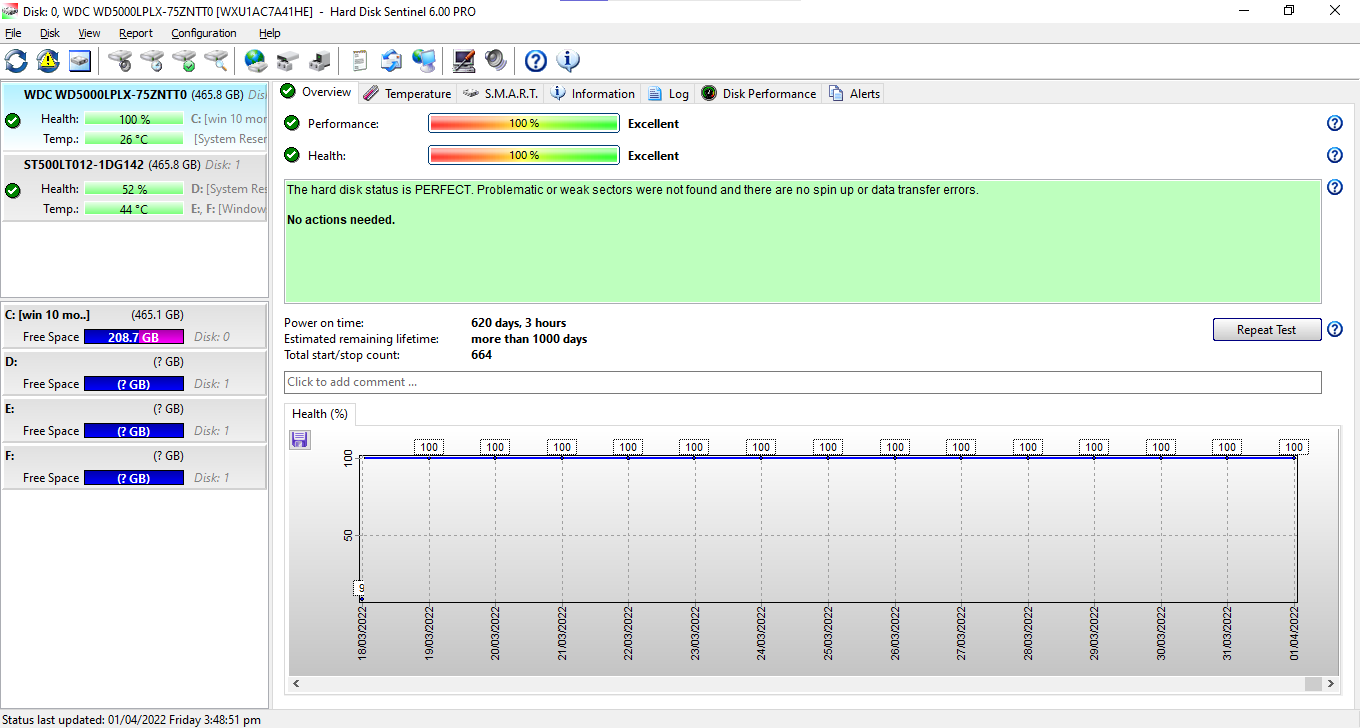
Task: Click help icon next to Performance bar
Action: point(1334,124)
